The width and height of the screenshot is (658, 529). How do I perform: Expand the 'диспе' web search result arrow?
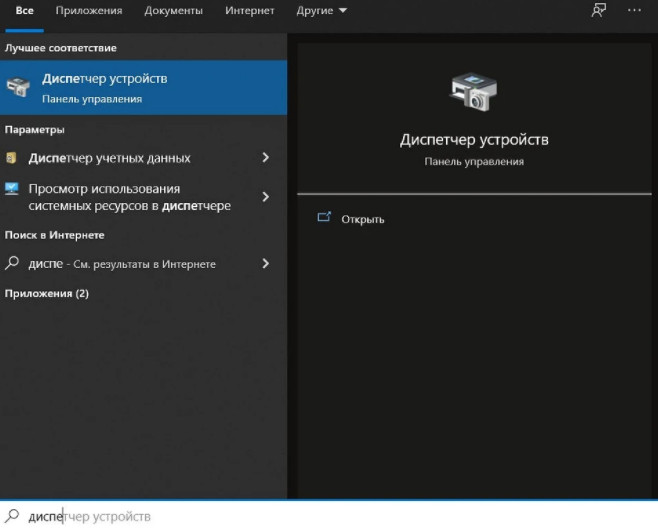[x=265, y=264]
